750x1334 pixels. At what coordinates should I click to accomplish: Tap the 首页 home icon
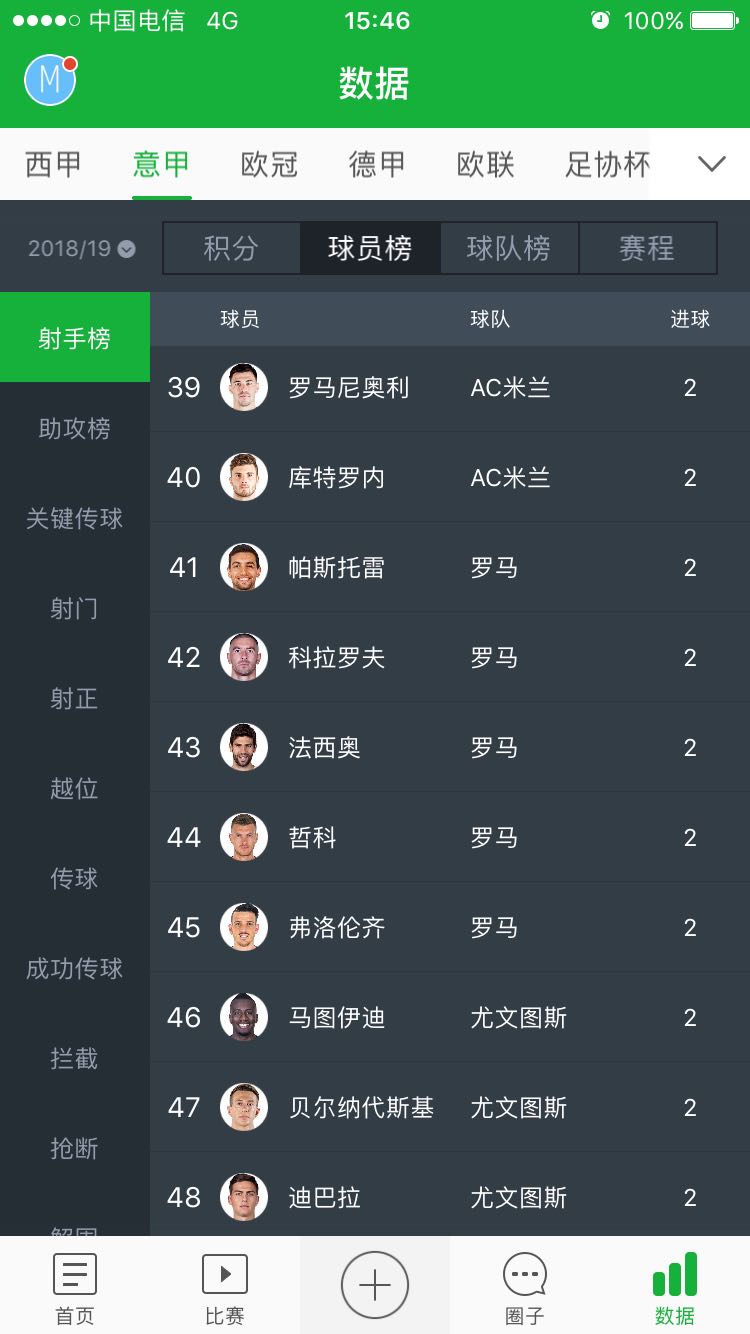74,1275
